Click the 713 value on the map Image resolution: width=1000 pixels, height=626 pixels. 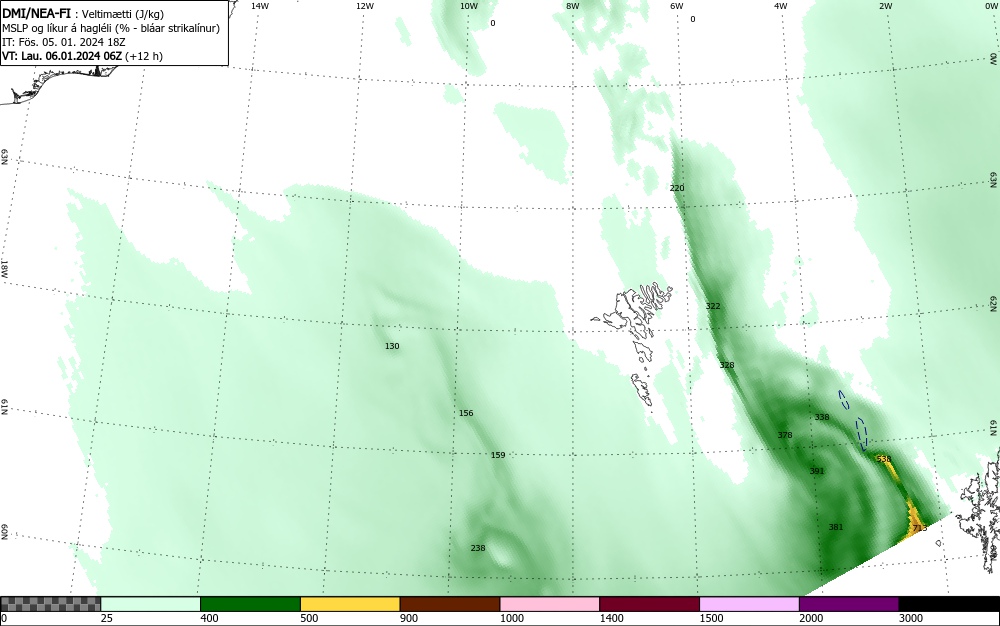click(x=920, y=528)
